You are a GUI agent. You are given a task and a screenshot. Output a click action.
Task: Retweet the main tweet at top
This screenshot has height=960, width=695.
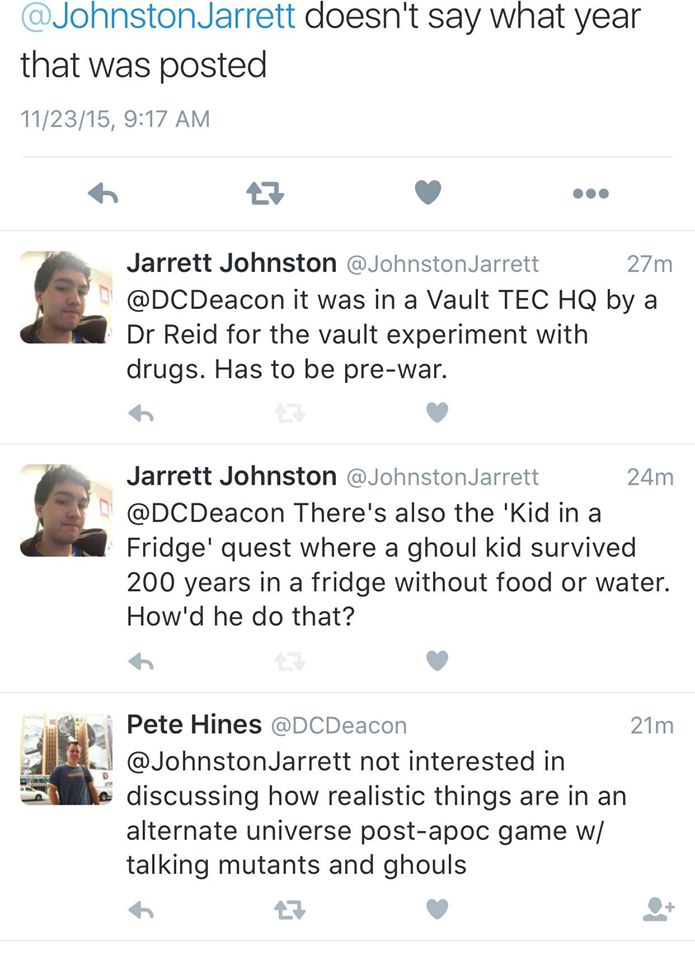(265, 194)
